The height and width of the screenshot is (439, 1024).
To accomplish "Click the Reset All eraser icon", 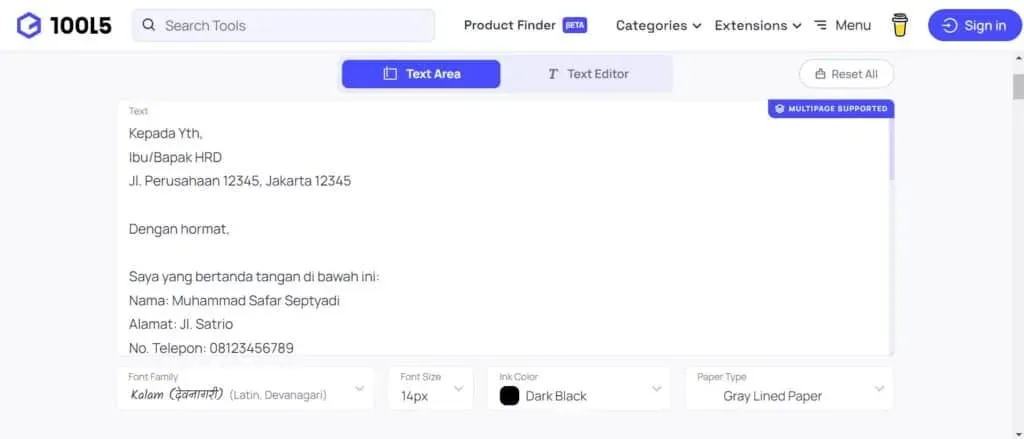I will coord(821,74).
